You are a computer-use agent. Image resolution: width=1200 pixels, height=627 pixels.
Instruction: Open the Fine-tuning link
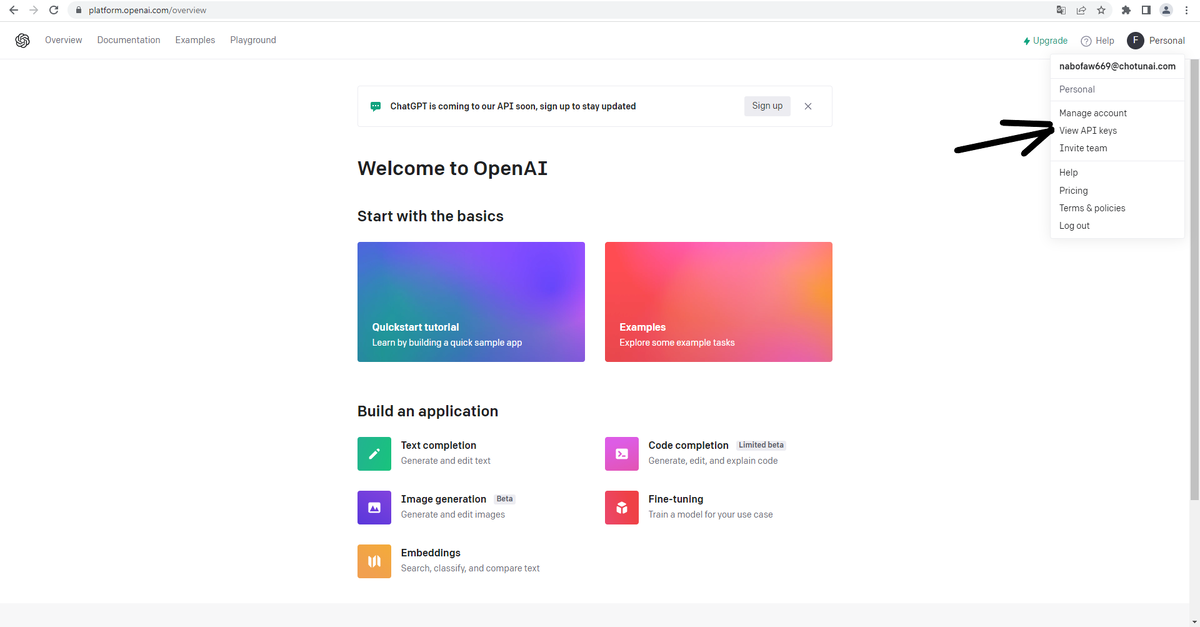click(x=675, y=499)
